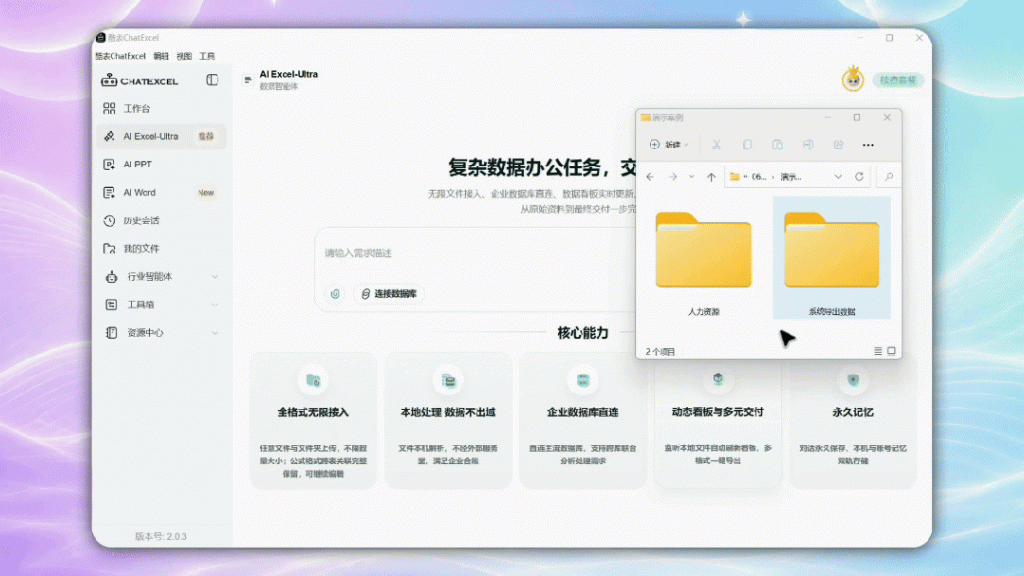This screenshot has width=1024, height=576.
Task: Expand 资源中心 section
Action: point(161,333)
